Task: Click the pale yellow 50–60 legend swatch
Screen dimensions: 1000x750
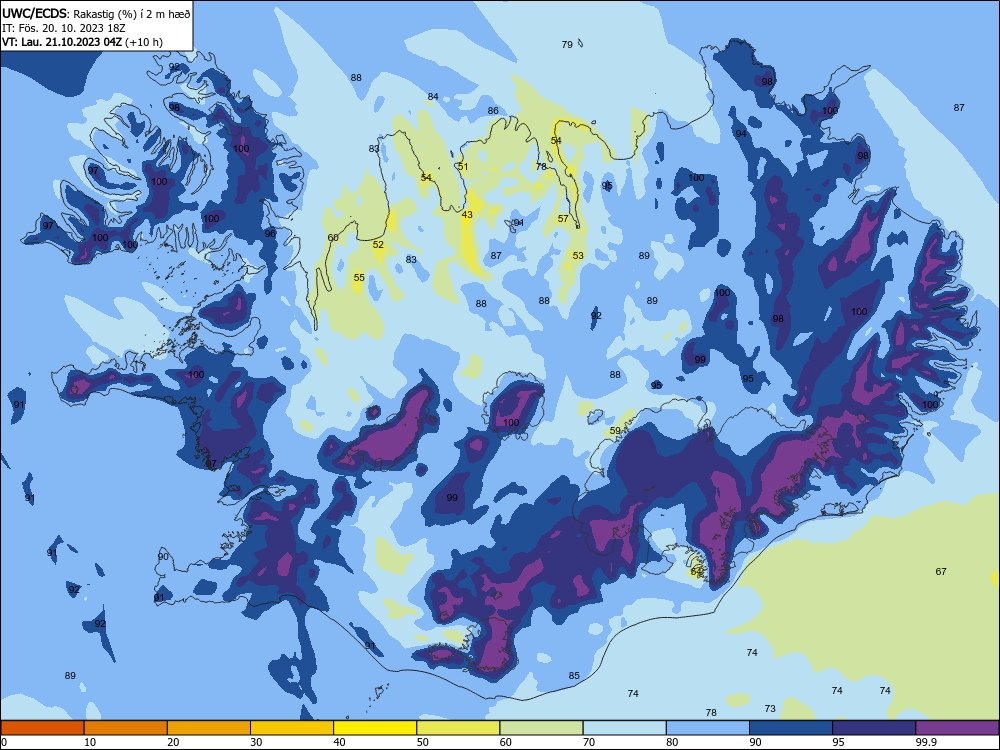Action: click(458, 728)
